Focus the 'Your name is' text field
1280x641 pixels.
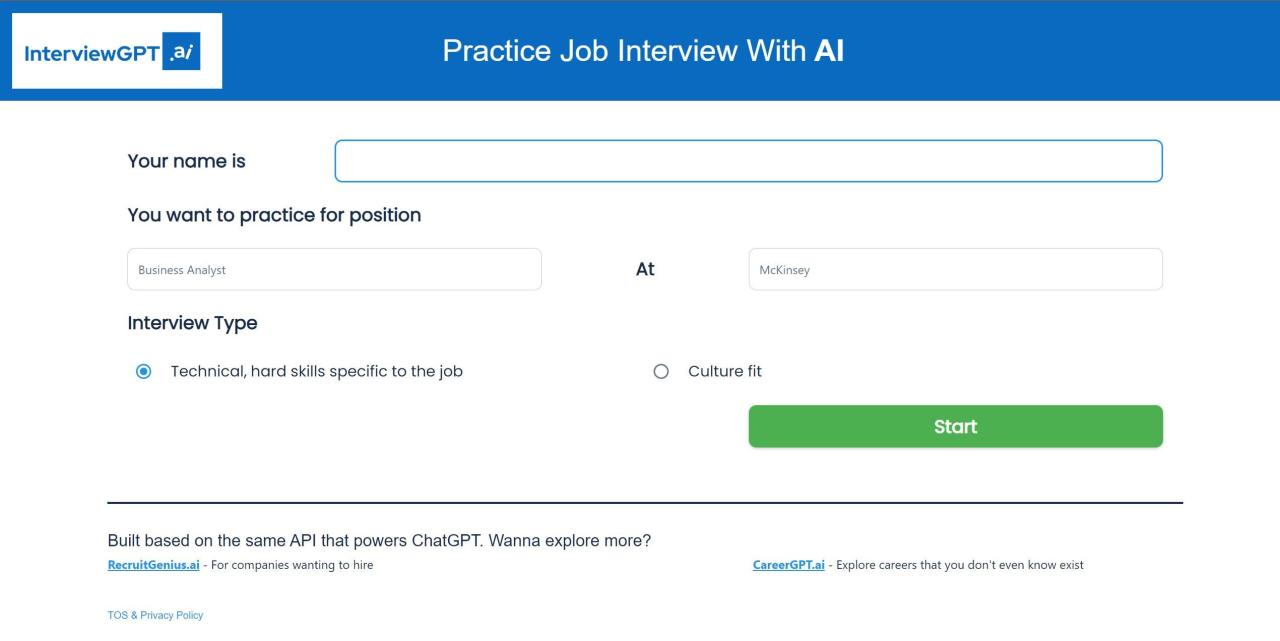coord(748,161)
